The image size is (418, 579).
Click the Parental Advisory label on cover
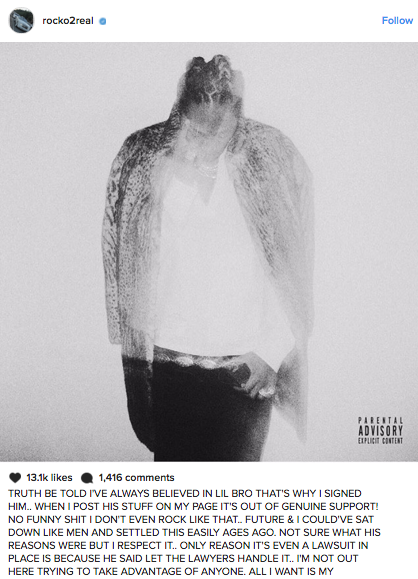point(380,430)
